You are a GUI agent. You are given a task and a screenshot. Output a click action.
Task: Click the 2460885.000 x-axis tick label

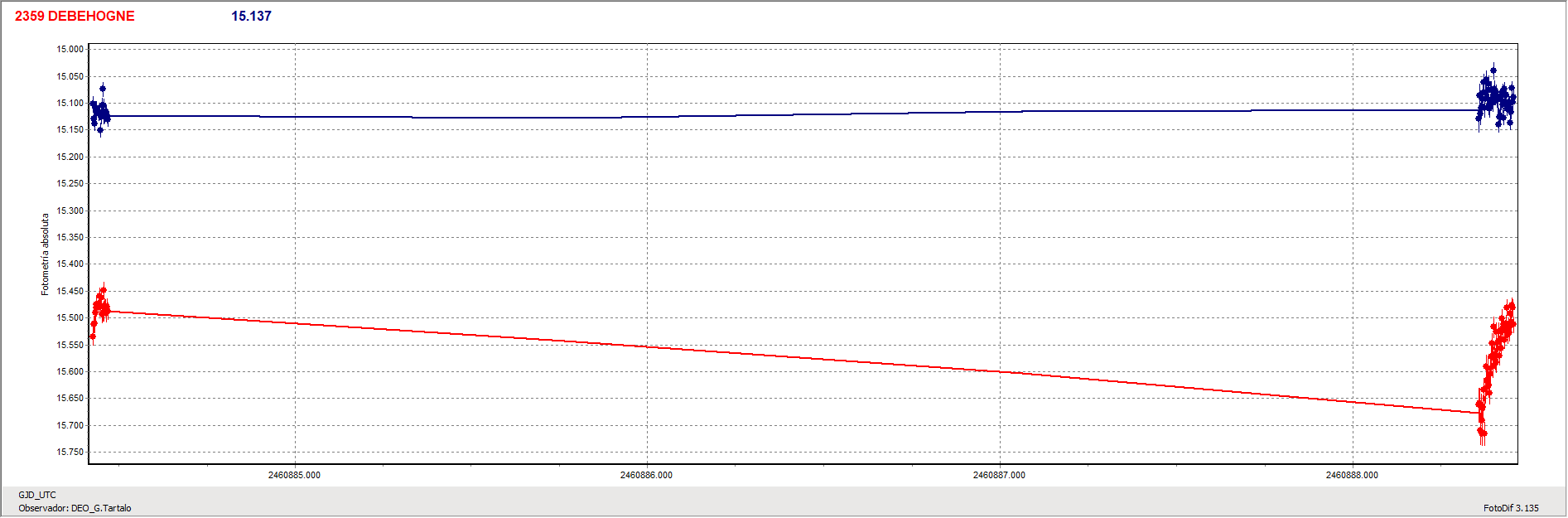tap(294, 475)
